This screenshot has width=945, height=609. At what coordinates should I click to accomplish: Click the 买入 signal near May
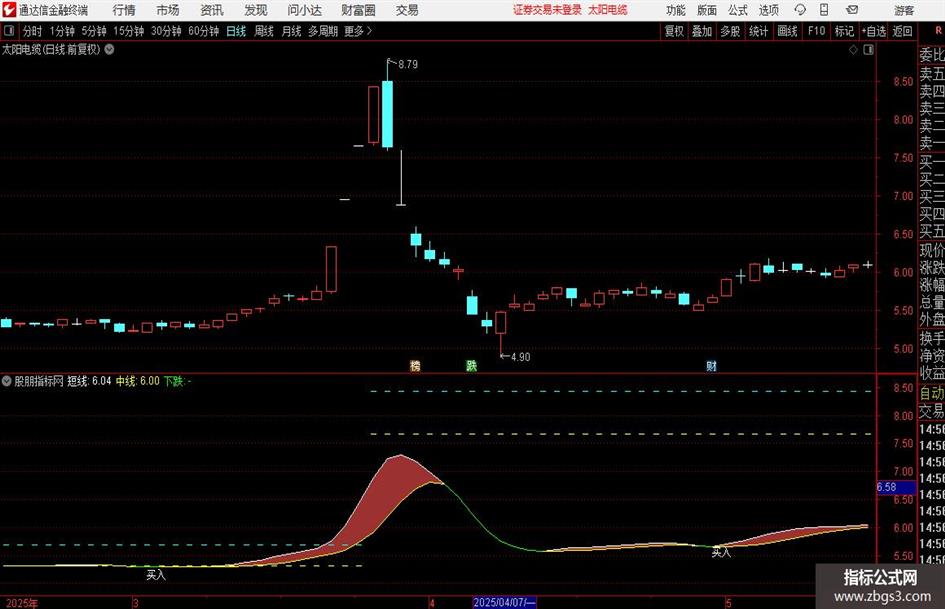pyautogui.click(x=721, y=552)
